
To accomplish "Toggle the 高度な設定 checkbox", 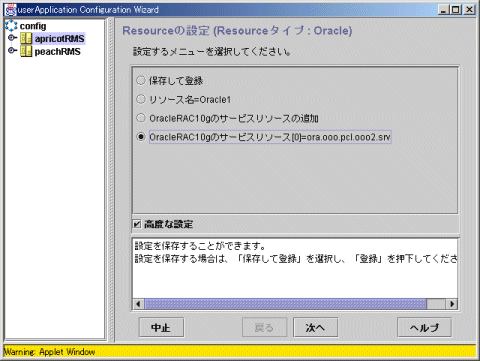I will tap(137, 224).
